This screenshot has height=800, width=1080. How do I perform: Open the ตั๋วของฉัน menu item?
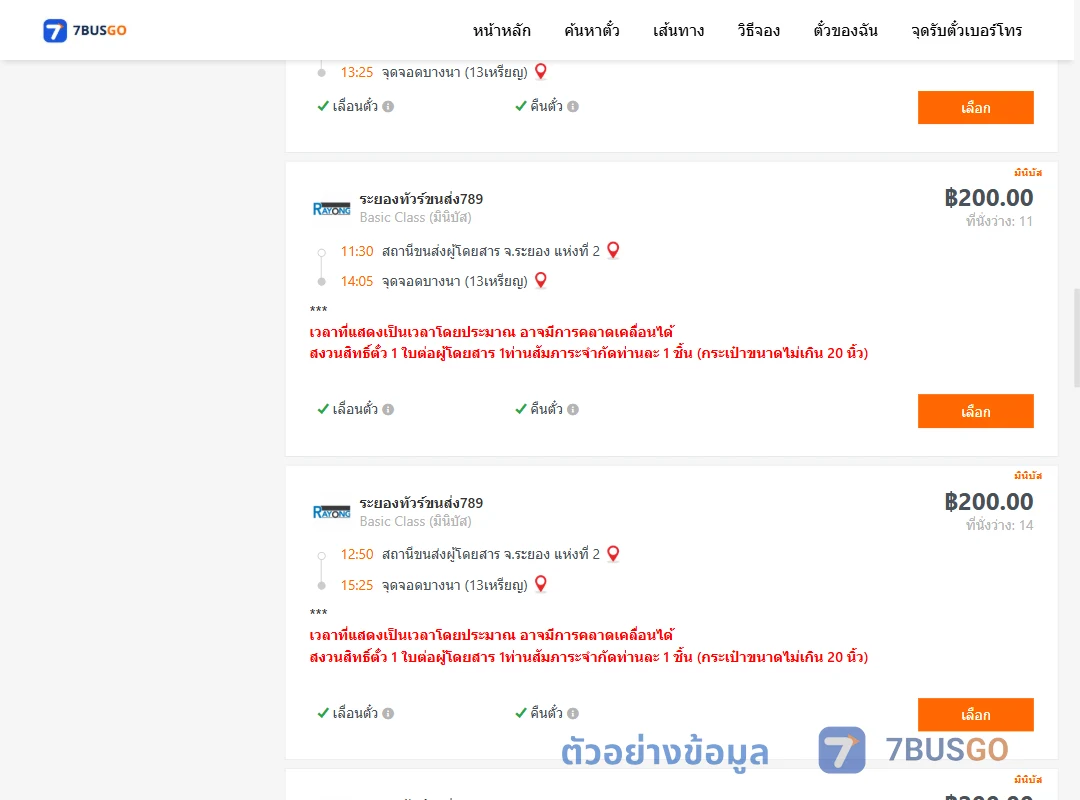tap(845, 30)
